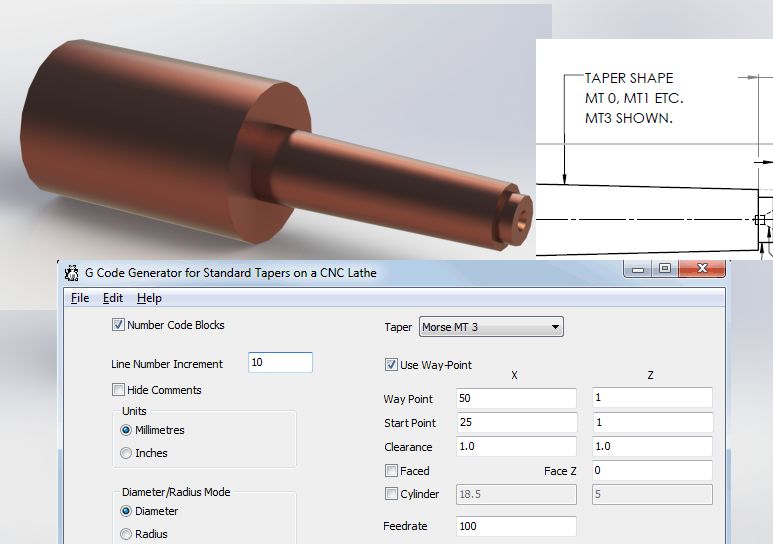Click the Feedrate label
This screenshot has height=544, width=773.
[405, 526]
